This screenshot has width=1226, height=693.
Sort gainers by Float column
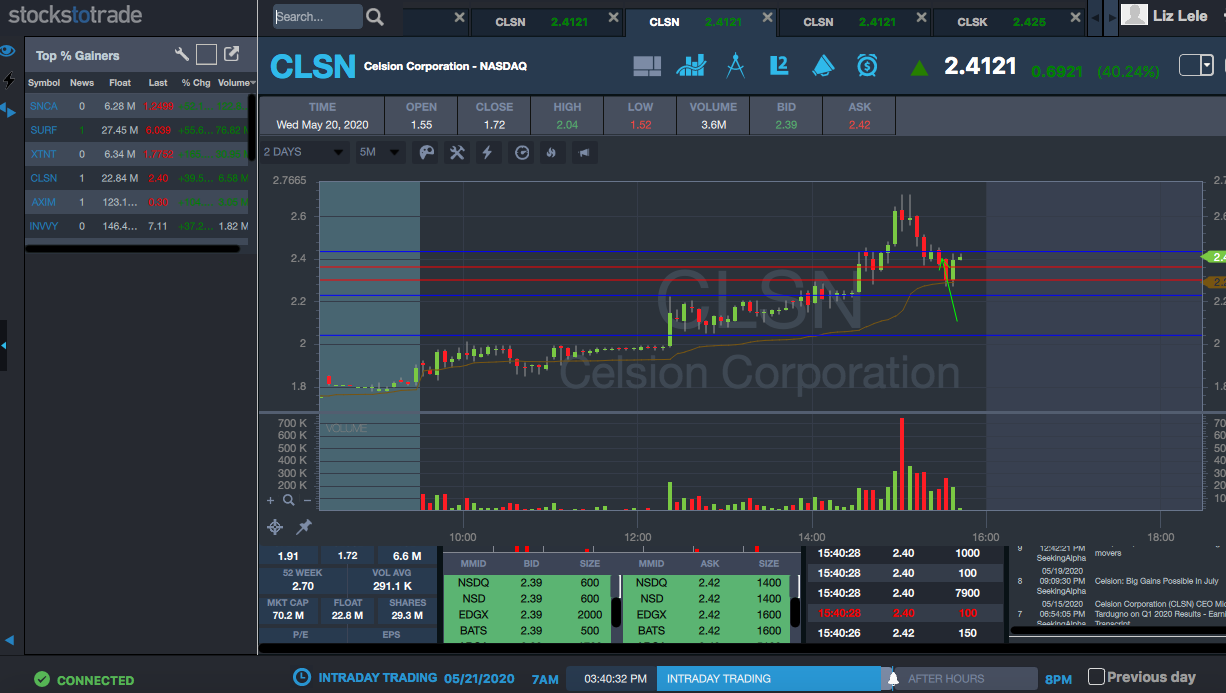pos(120,83)
